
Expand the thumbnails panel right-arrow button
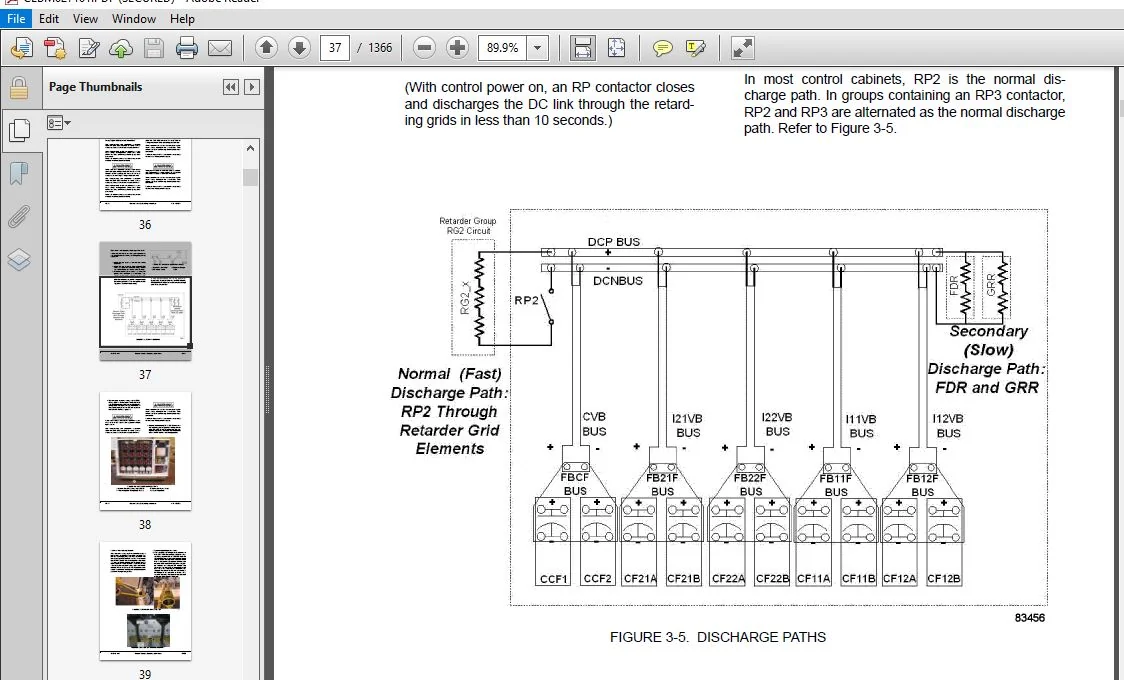click(x=252, y=87)
